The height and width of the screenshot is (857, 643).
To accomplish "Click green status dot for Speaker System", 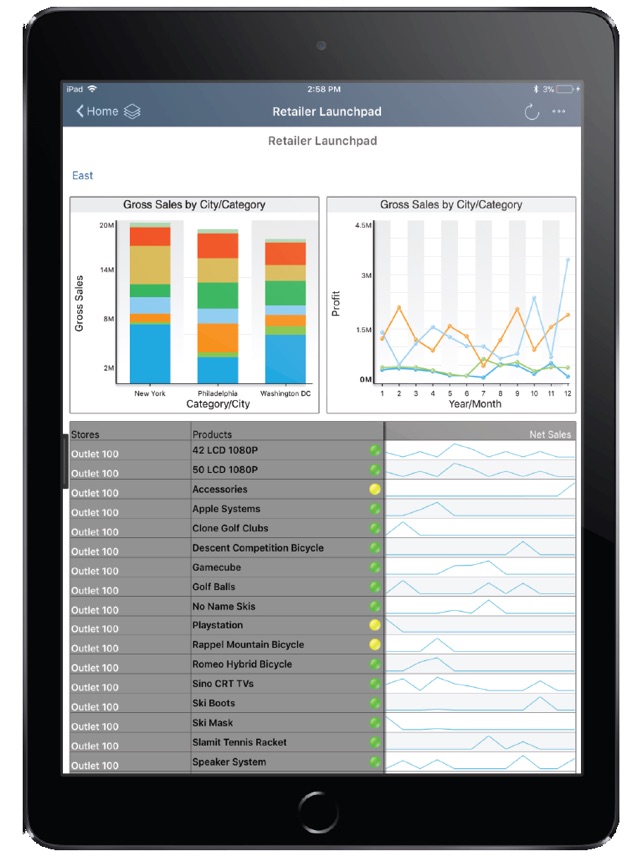I will [375, 762].
